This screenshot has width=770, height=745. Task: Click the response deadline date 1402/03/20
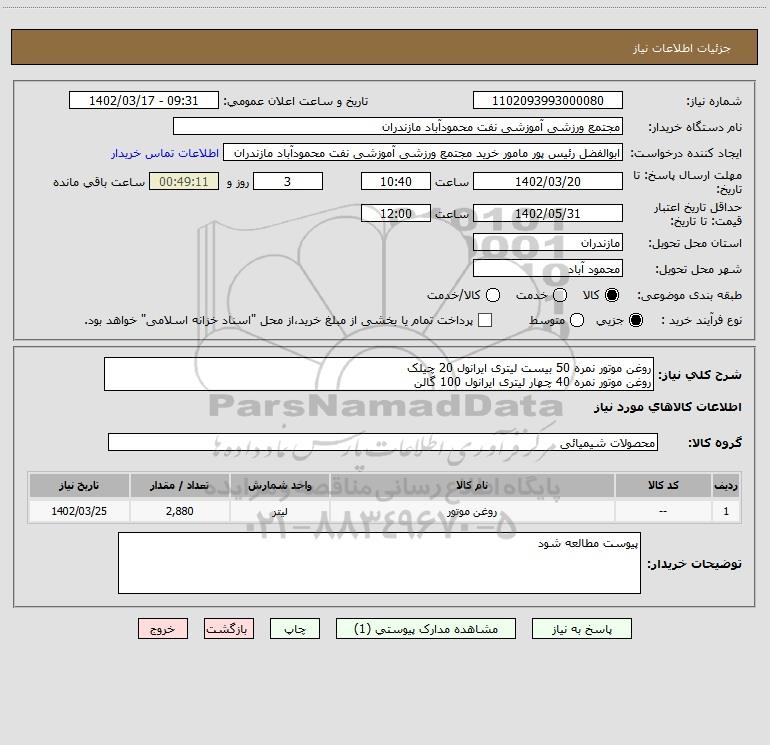(548, 181)
